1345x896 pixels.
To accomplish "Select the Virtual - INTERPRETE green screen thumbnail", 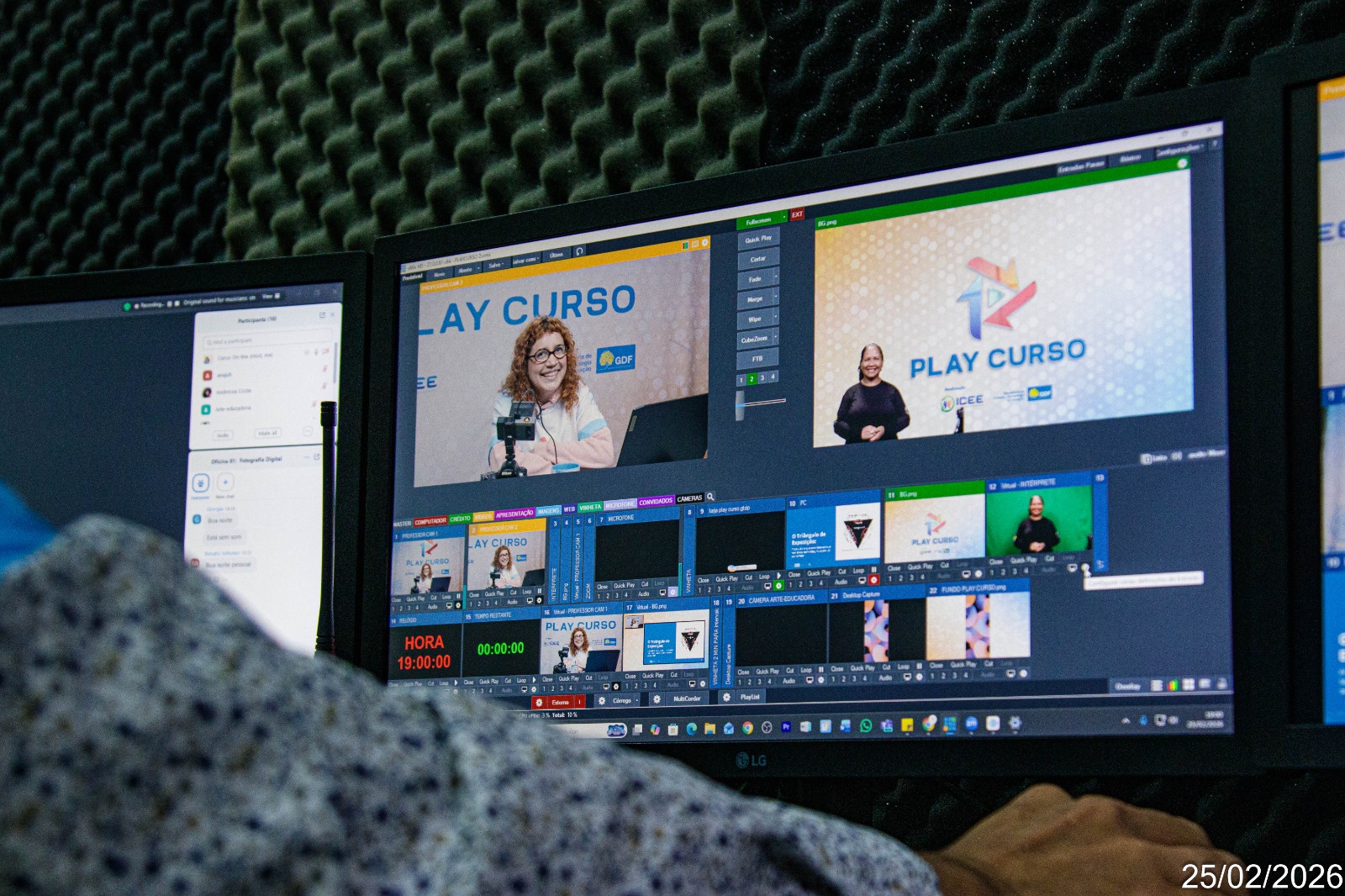I will pyautogui.click(x=1037, y=520).
